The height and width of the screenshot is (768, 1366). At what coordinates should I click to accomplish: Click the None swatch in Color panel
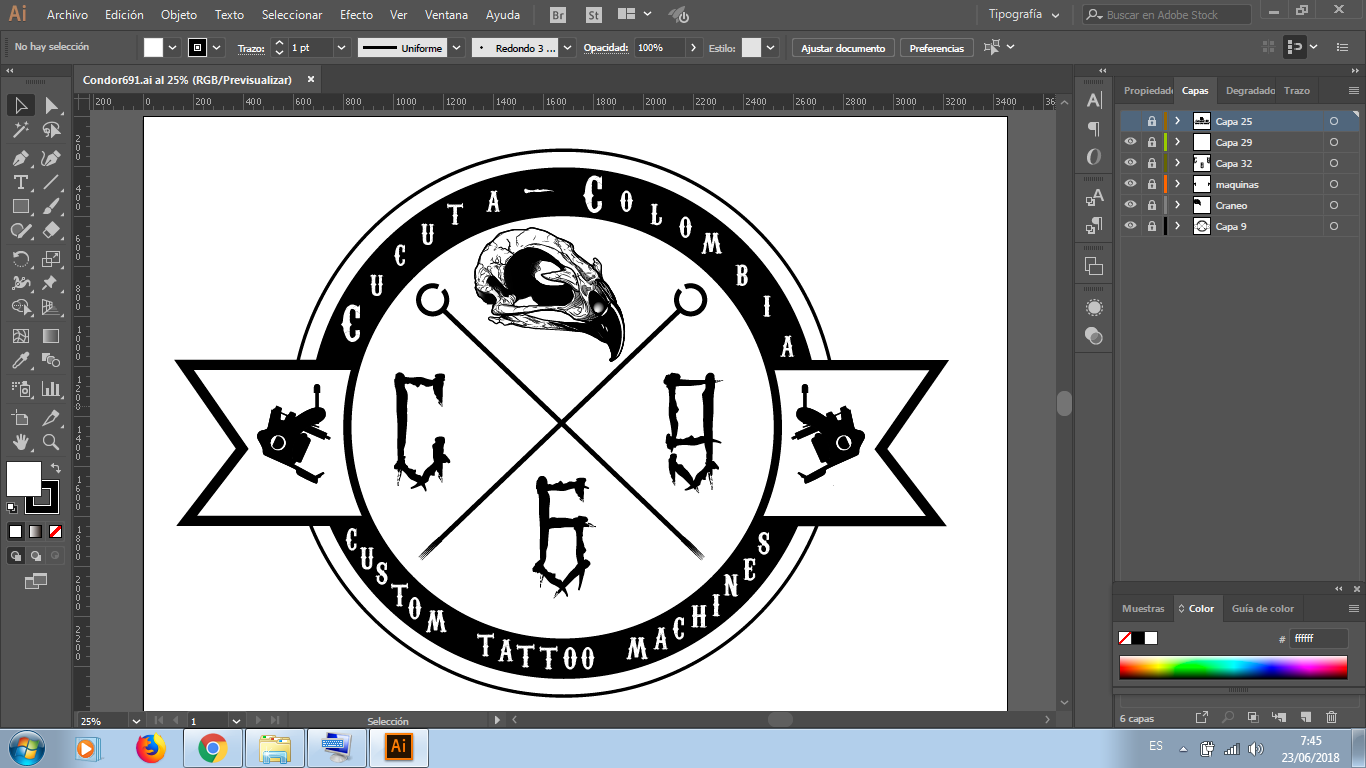pyautogui.click(x=1124, y=638)
